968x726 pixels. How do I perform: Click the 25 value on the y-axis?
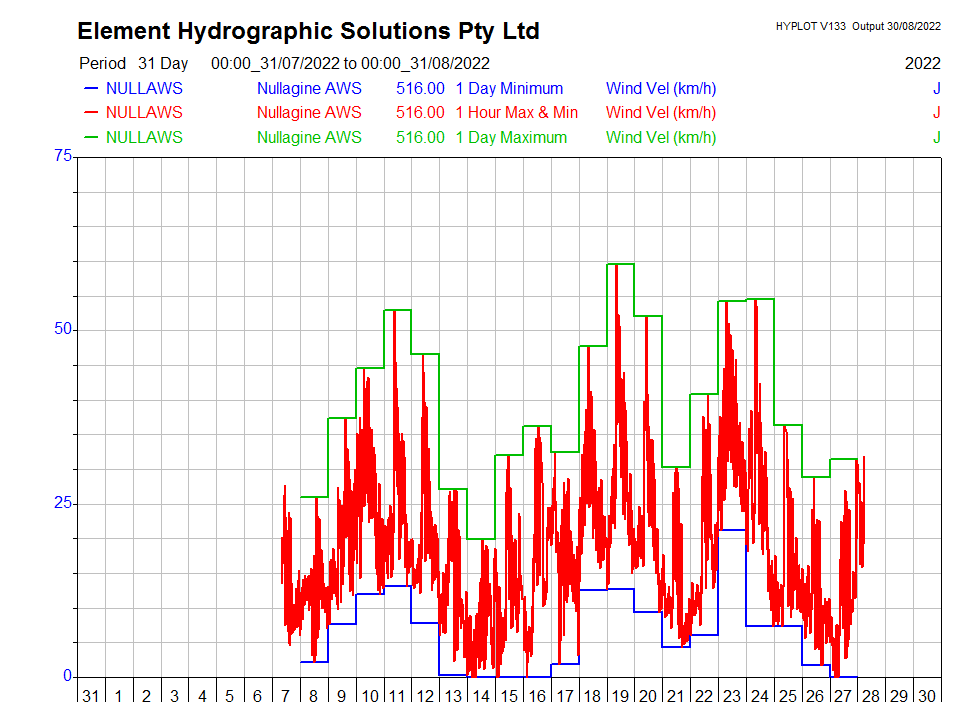[63, 503]
